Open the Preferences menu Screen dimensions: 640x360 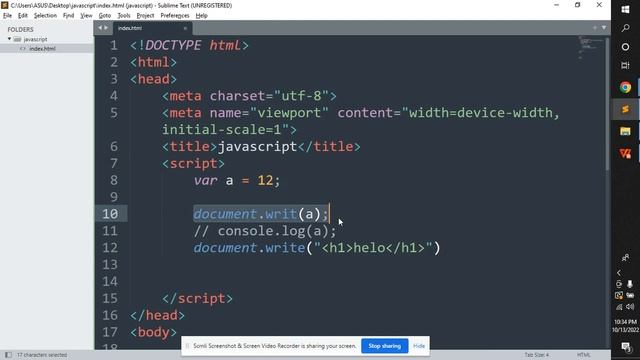pyautogui.click(x=175, y=16)
